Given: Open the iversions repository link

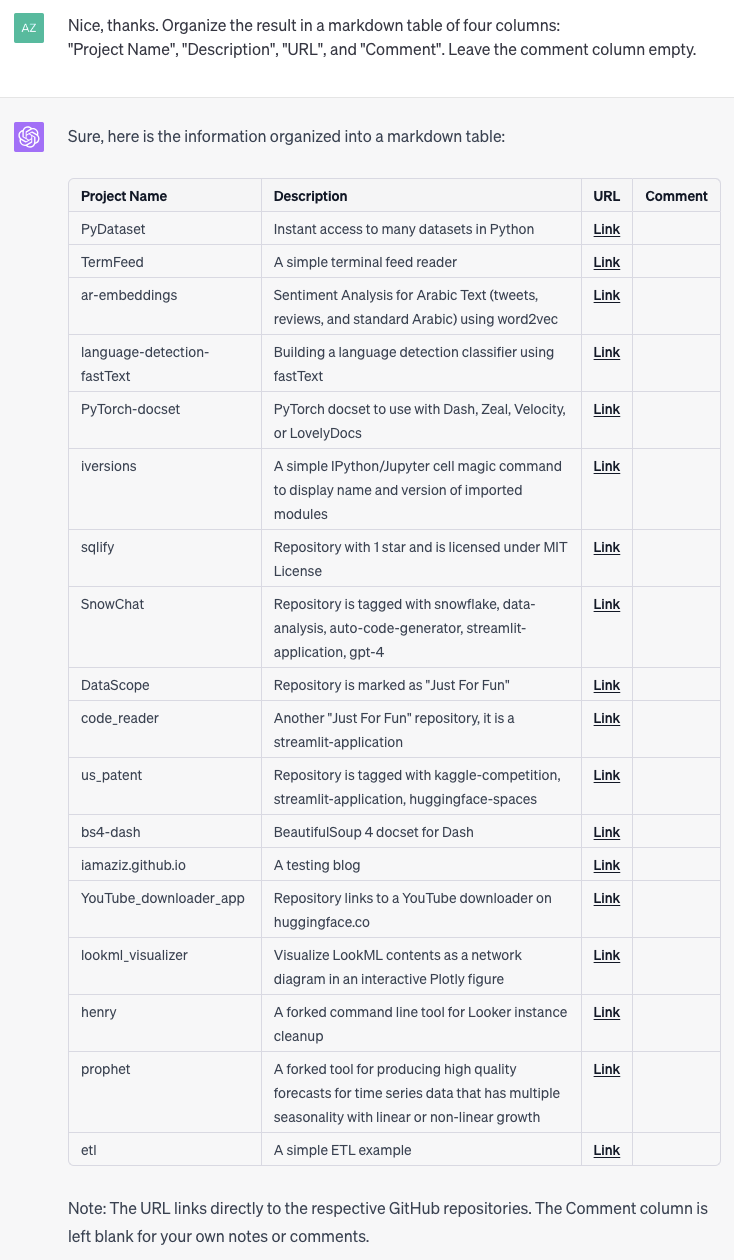Looking at the screenshot, I should click(606, 466).
